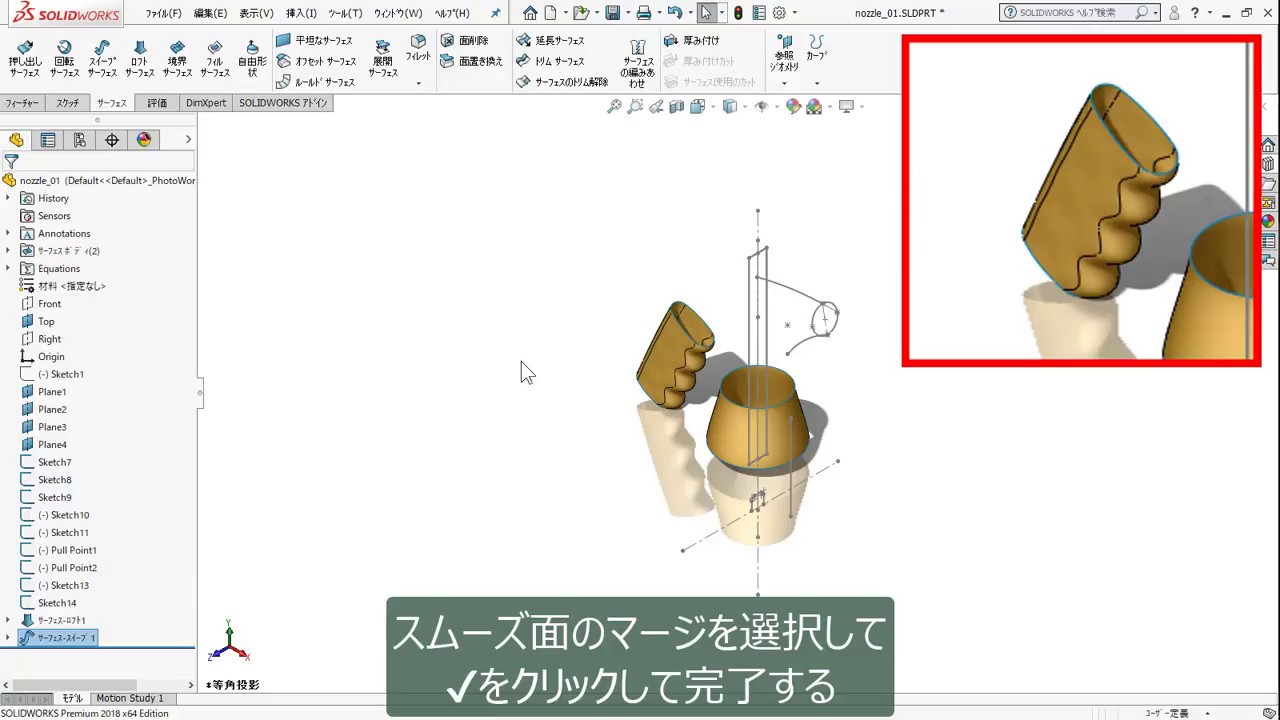Open the Options gear icon
The image size is (1280, 720).
coord(779,13)
